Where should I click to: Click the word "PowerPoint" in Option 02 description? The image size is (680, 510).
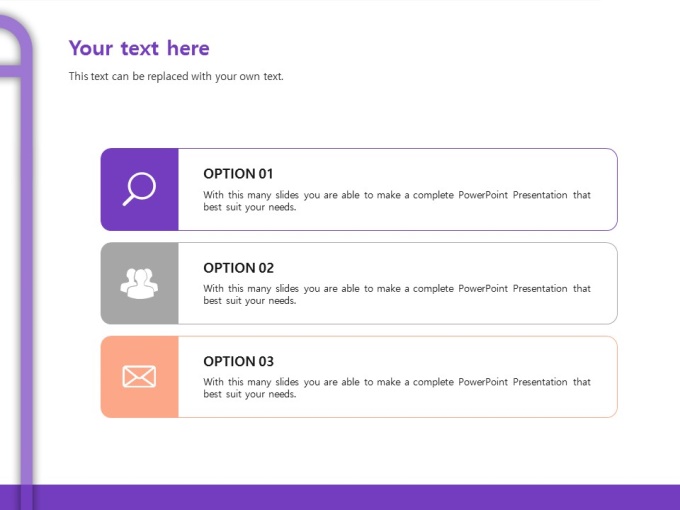pos(483,289)
